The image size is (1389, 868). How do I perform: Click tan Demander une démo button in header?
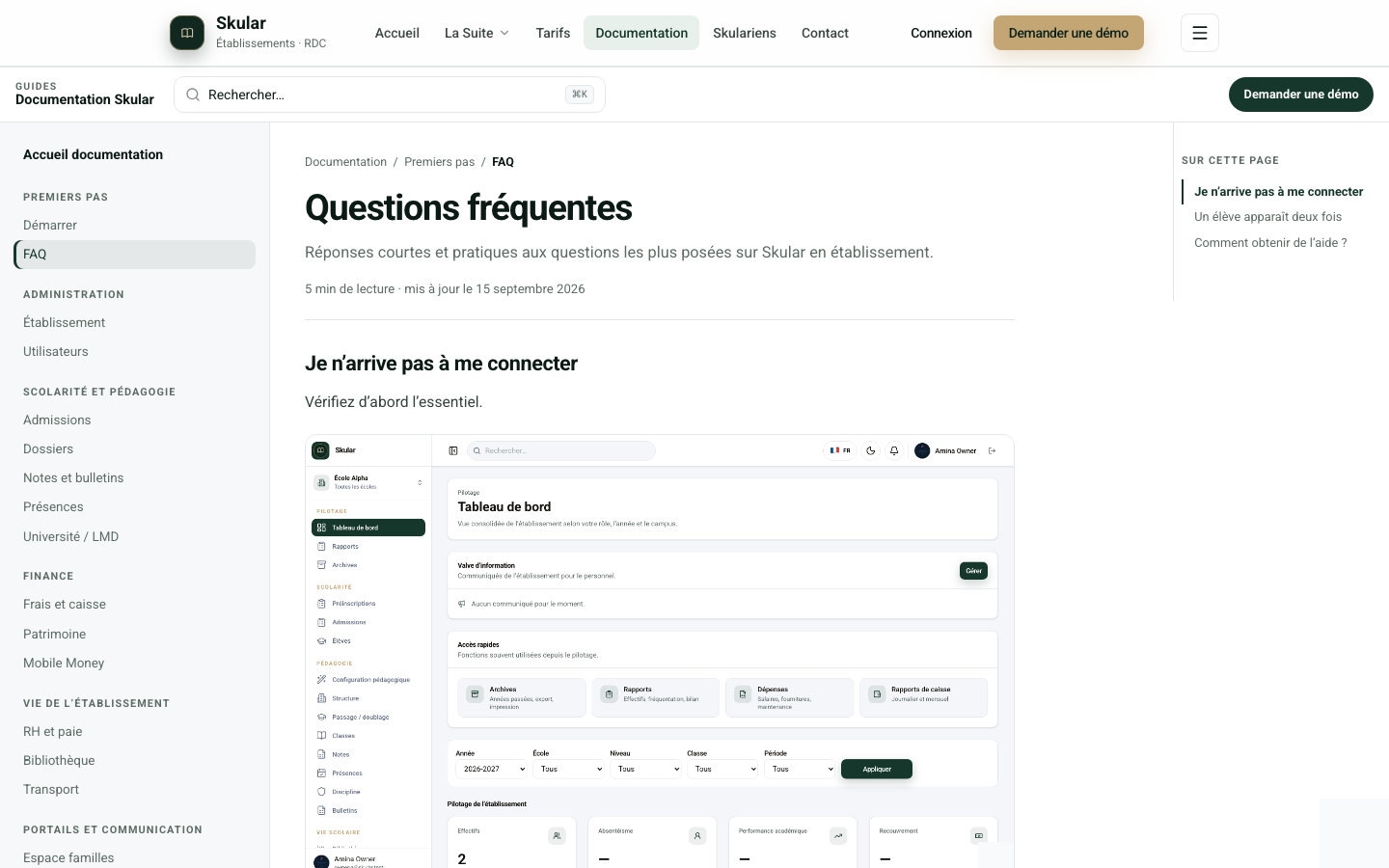[1069, 33]
